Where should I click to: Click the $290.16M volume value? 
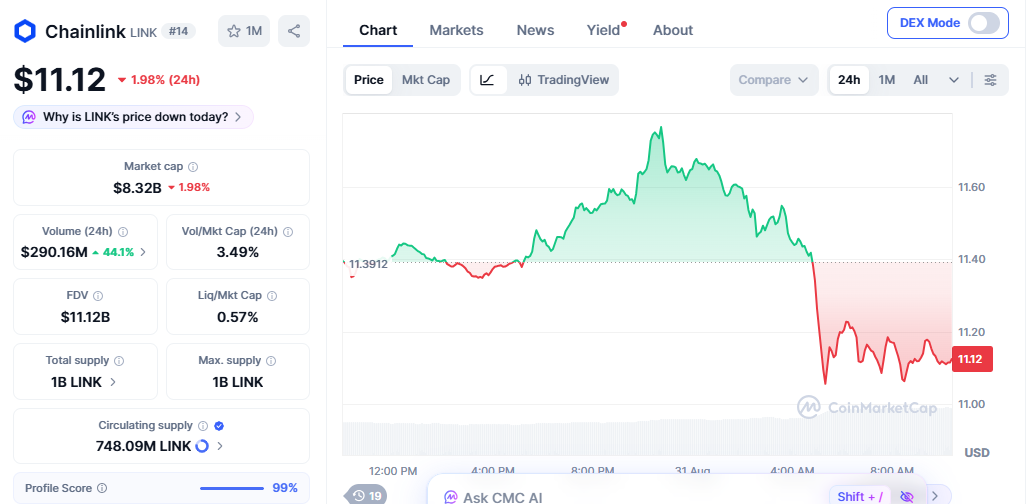point(54,252)
